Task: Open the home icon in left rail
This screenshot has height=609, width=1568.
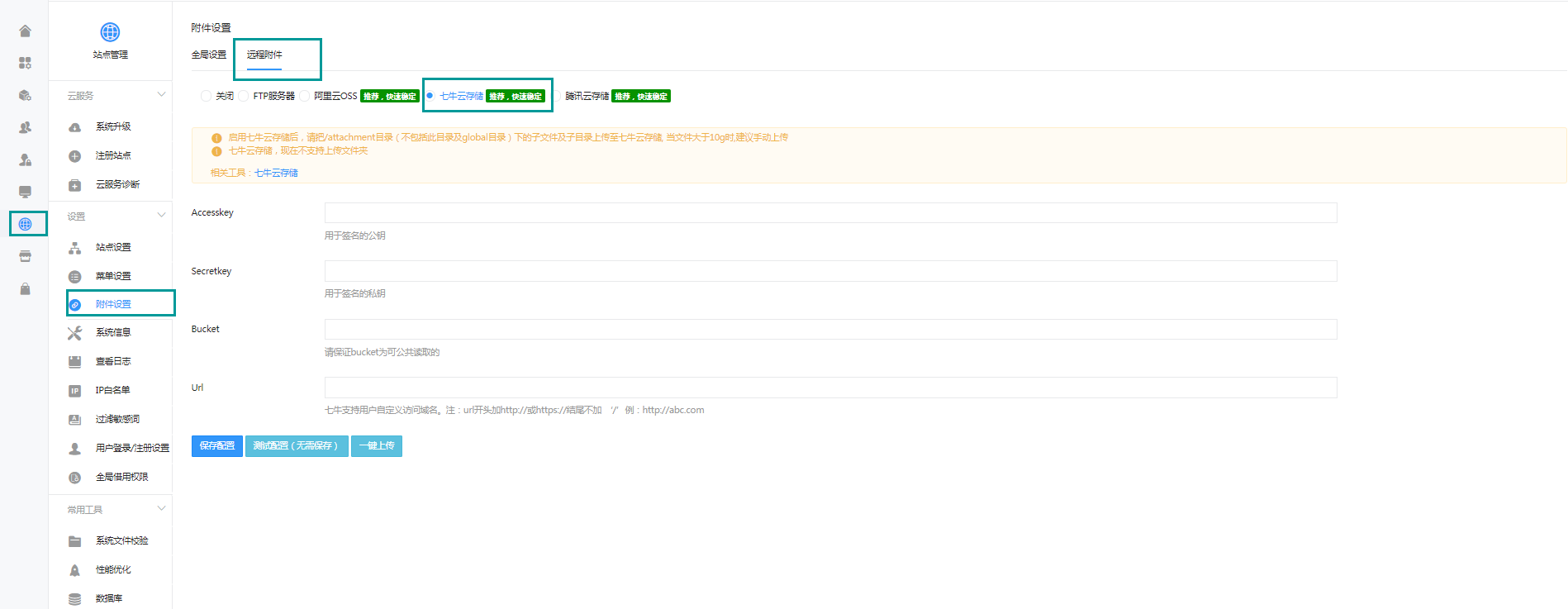Action: pos(25,31)
